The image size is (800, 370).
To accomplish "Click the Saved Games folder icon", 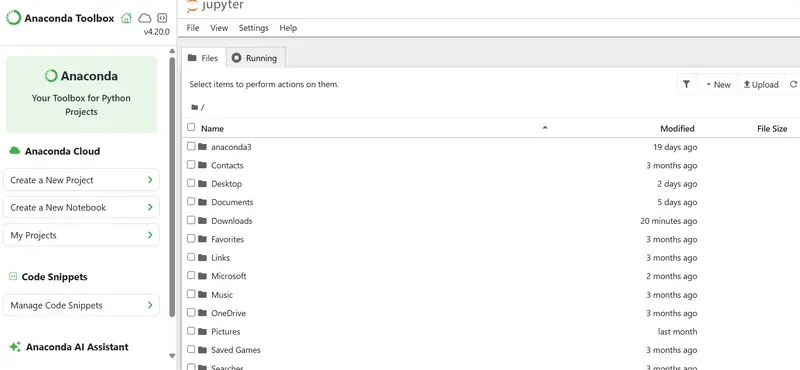I will [202, 350].
